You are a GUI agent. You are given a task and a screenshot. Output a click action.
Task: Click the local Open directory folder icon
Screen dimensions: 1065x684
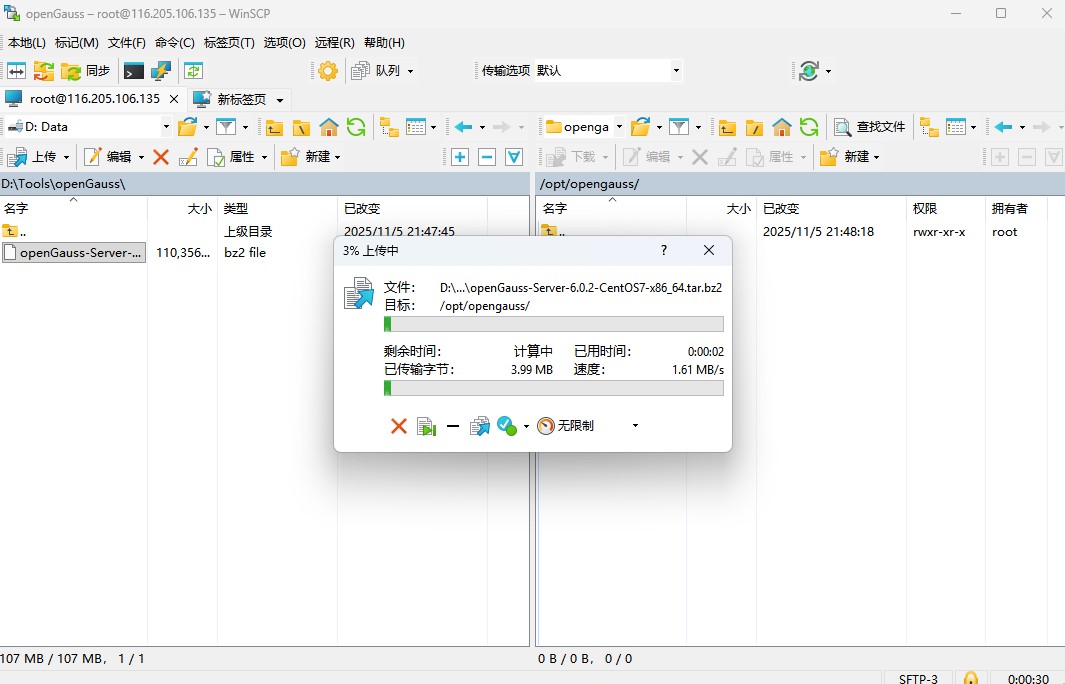[x=187, y=127]
